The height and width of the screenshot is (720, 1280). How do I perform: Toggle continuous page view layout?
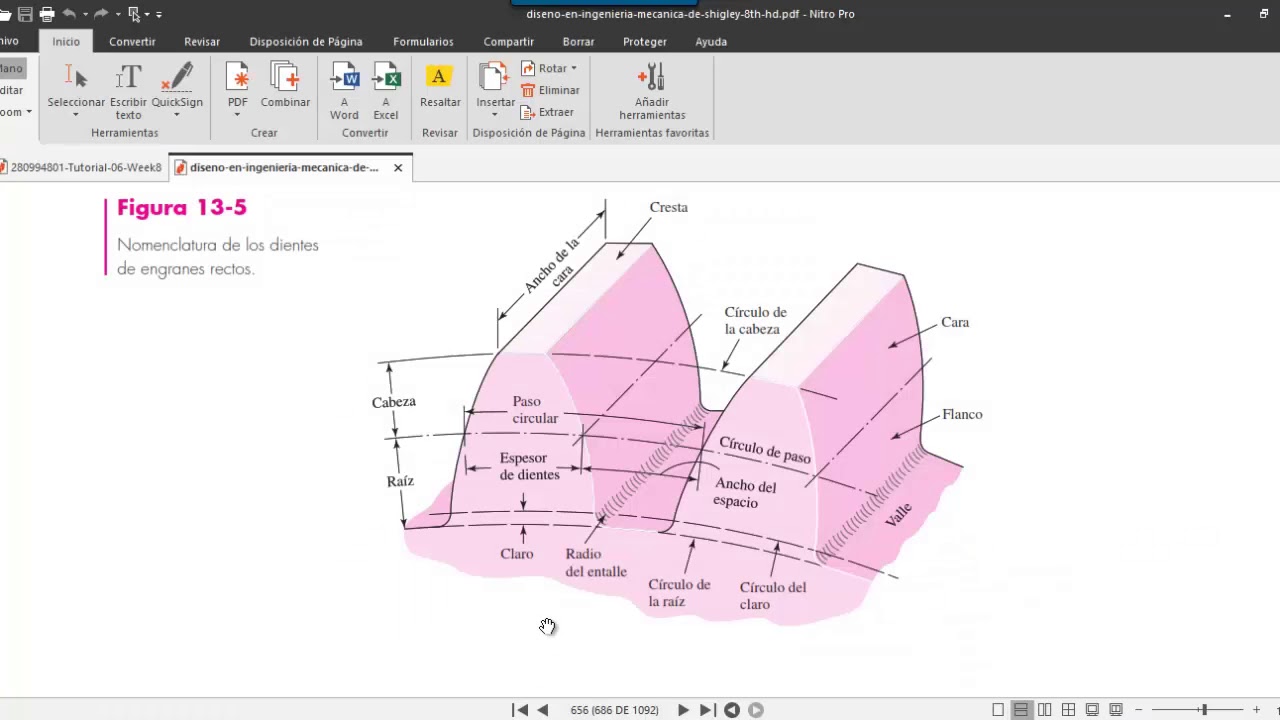[1021, 710]
